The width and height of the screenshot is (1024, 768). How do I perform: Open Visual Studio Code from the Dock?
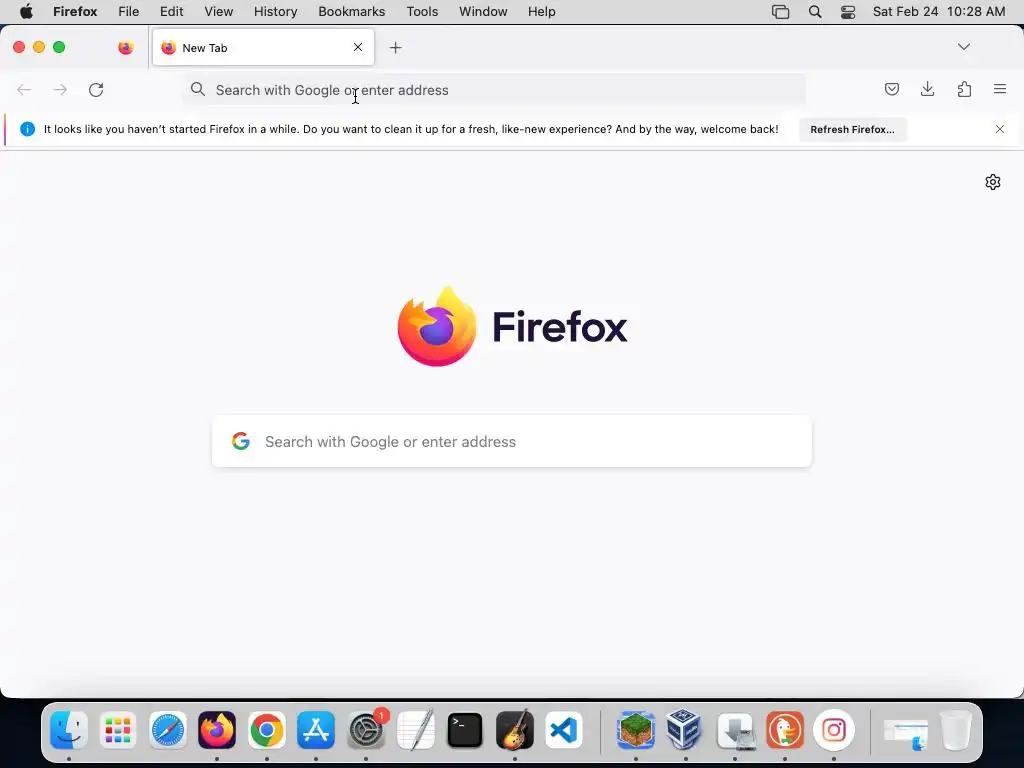point(564,729)
